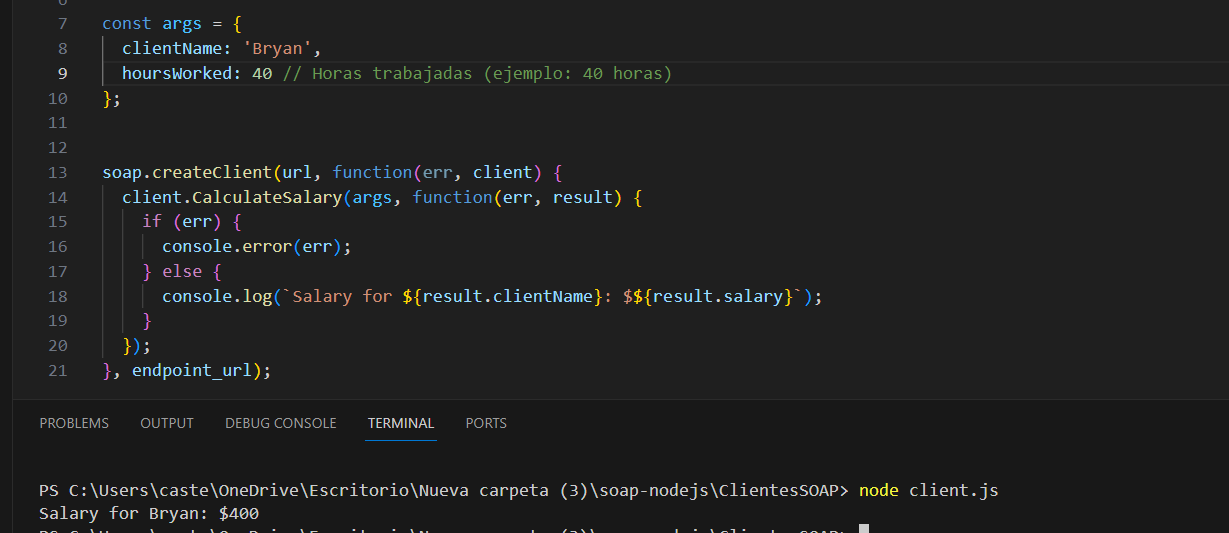Focus the terminal cursor block

click(x=864, y=528)
